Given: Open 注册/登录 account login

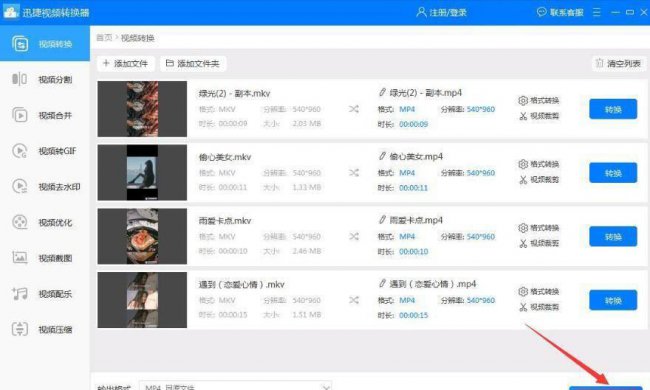Looking at the screenshot, I should coord(442,12).
